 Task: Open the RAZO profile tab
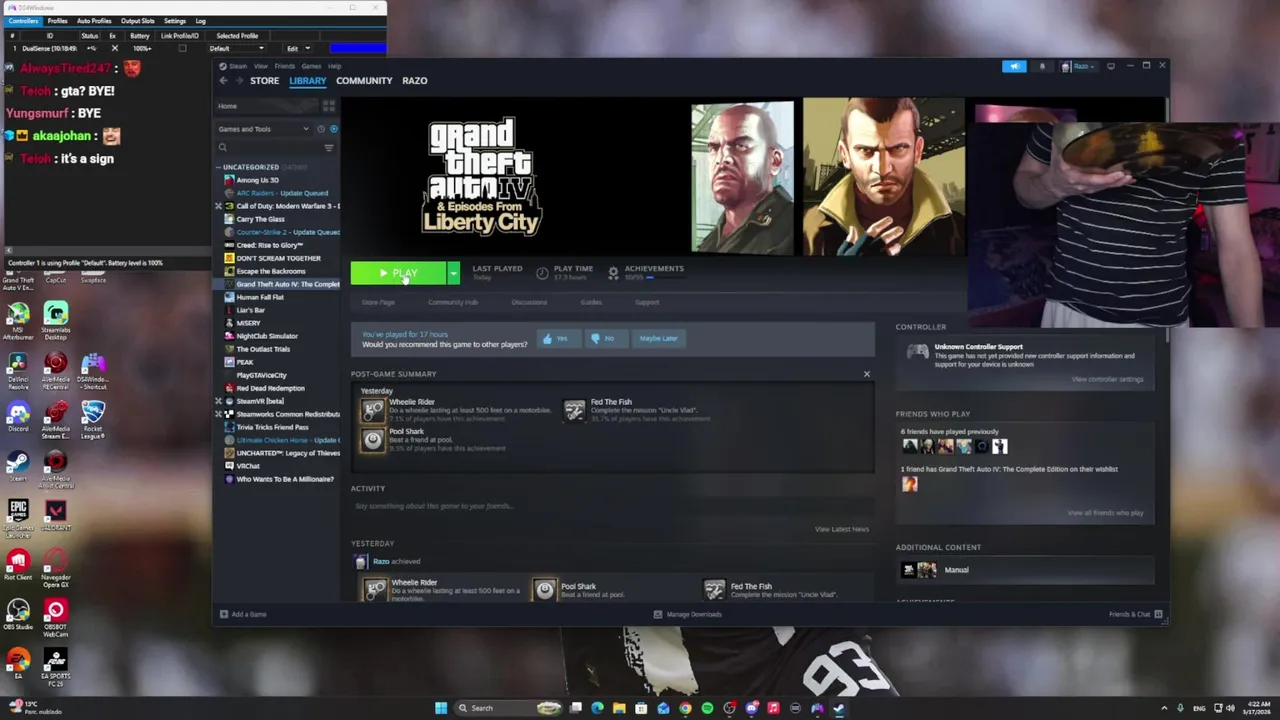(414, 81)
